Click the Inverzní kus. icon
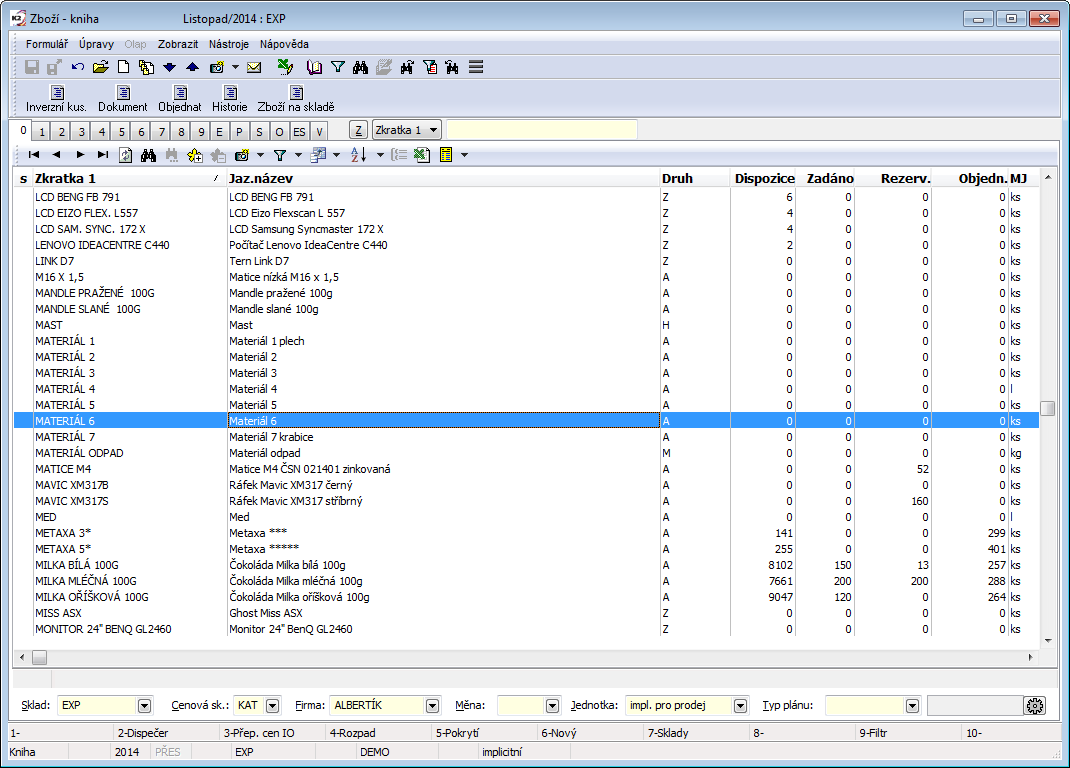Screen dimensions: 1070x768 pos(56,98)
